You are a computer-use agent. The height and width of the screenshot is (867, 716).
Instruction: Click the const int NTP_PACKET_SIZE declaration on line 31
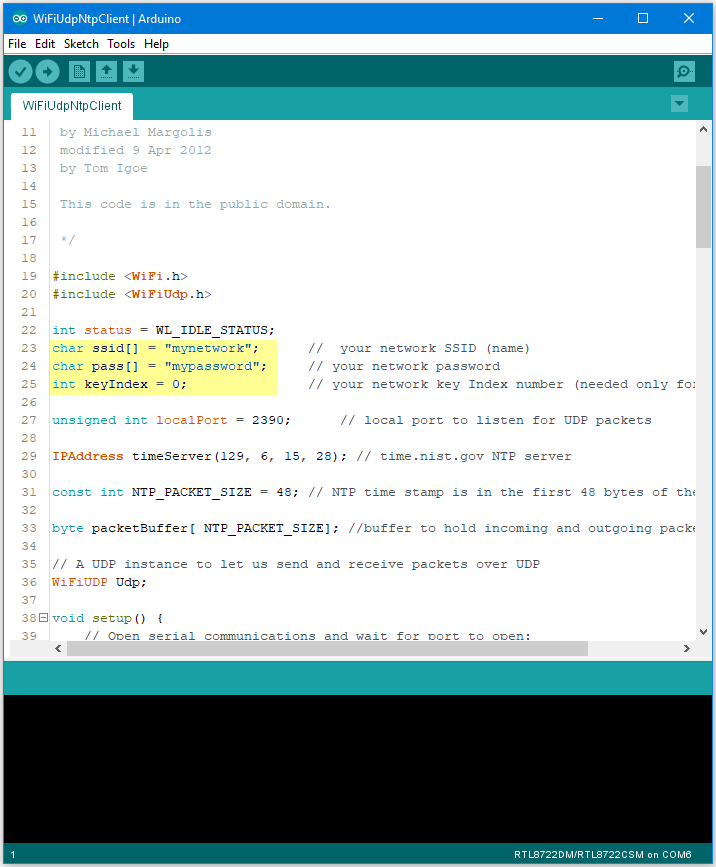(x=175, y=492)
